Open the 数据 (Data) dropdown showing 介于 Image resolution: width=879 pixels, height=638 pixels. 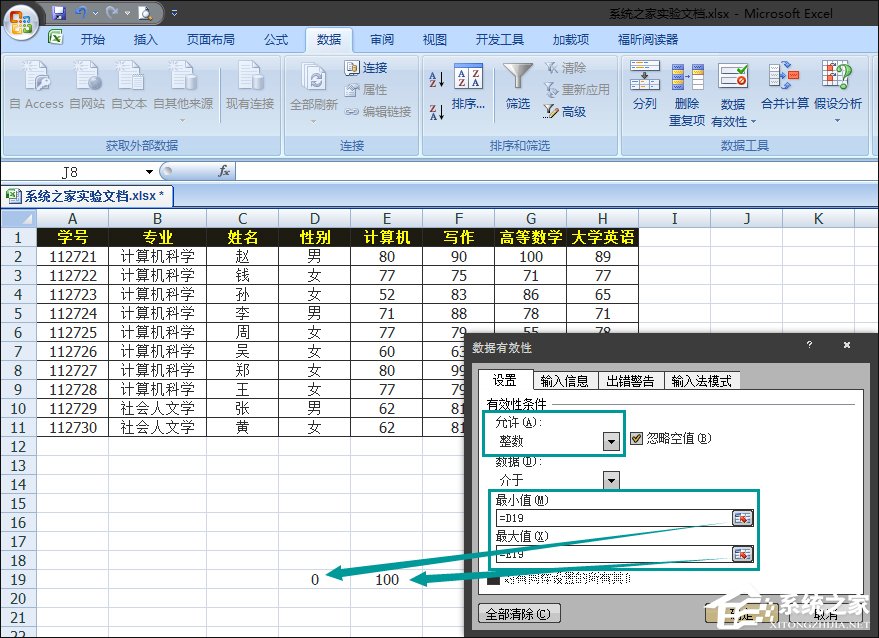pos(611,478)
